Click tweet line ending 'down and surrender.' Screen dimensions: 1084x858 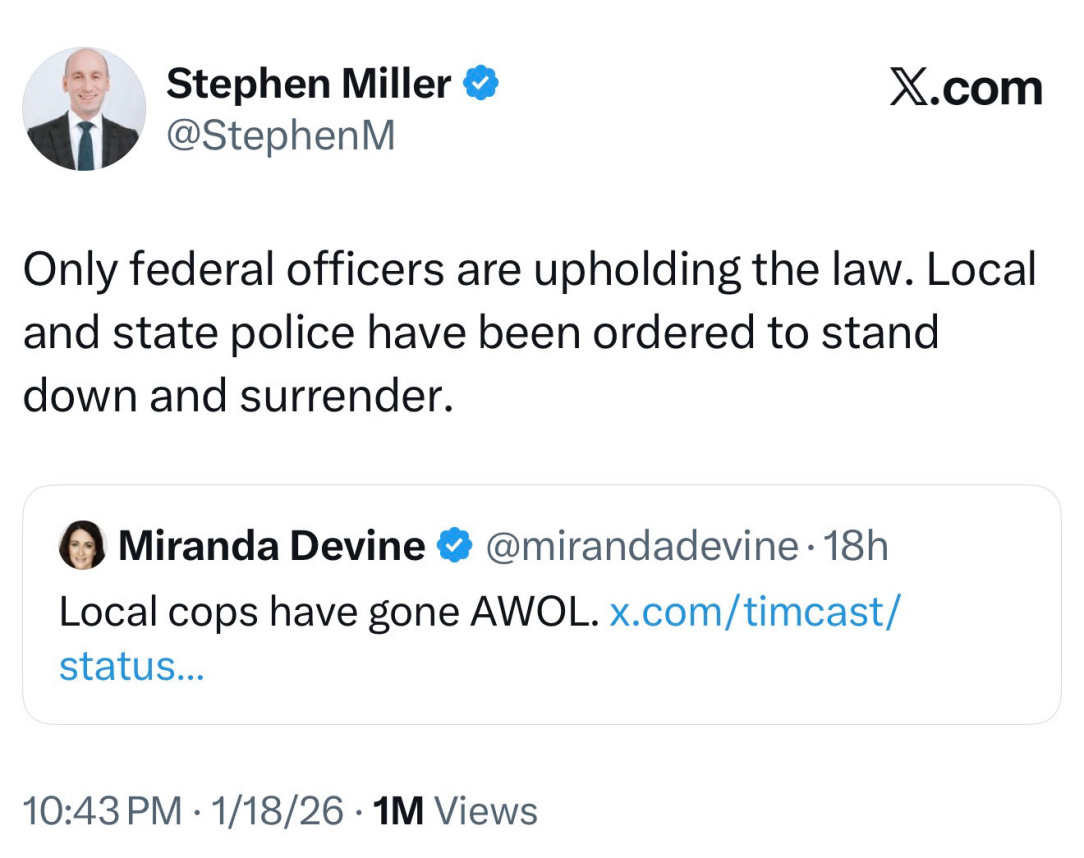(239, 396)
